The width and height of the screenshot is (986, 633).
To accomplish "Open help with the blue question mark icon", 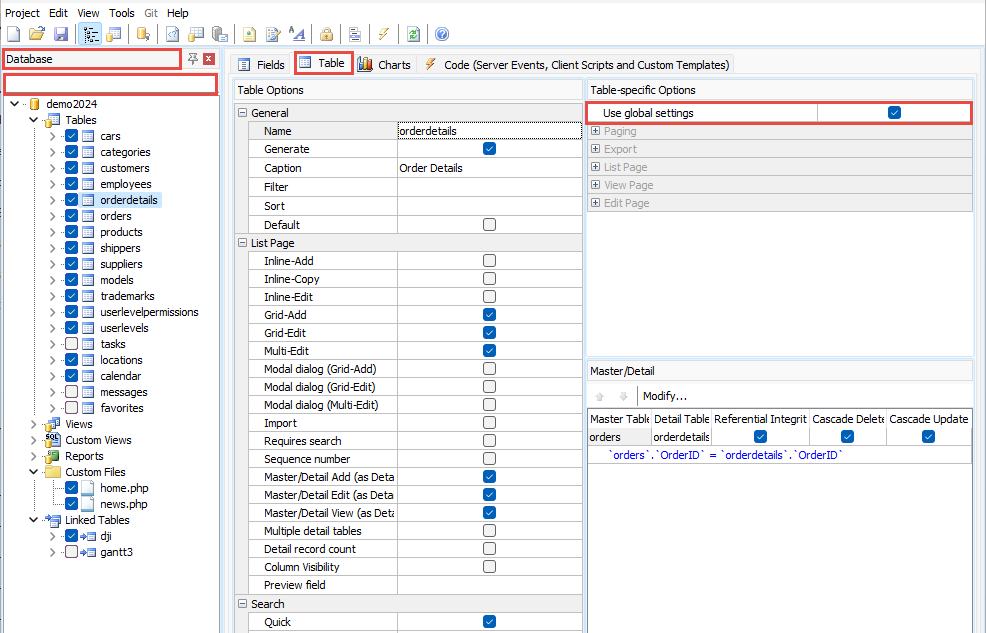I will tap(442, 35).
